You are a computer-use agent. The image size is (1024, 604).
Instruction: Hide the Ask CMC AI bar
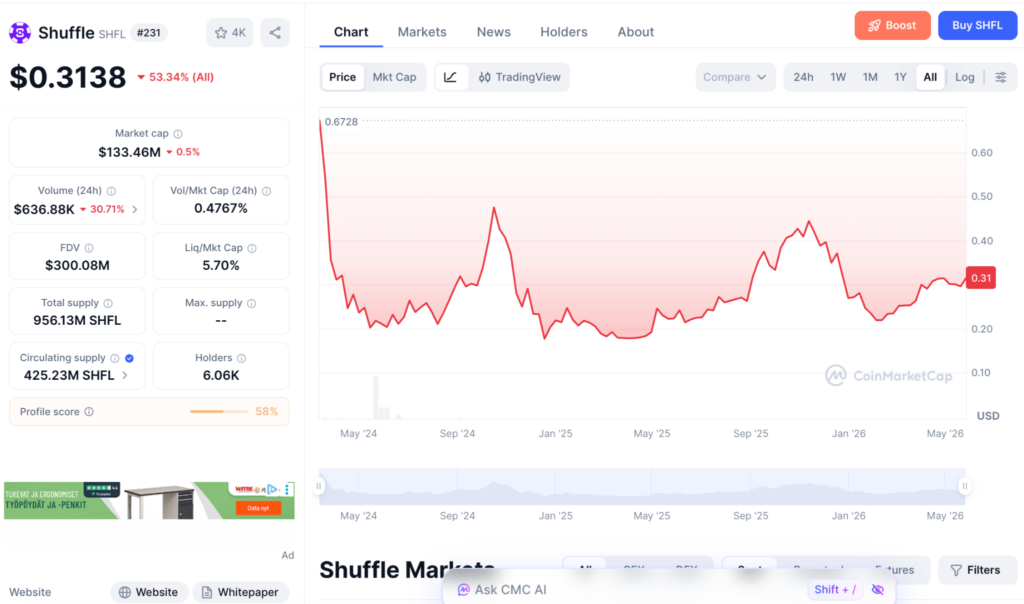click(x=878, y=590)
